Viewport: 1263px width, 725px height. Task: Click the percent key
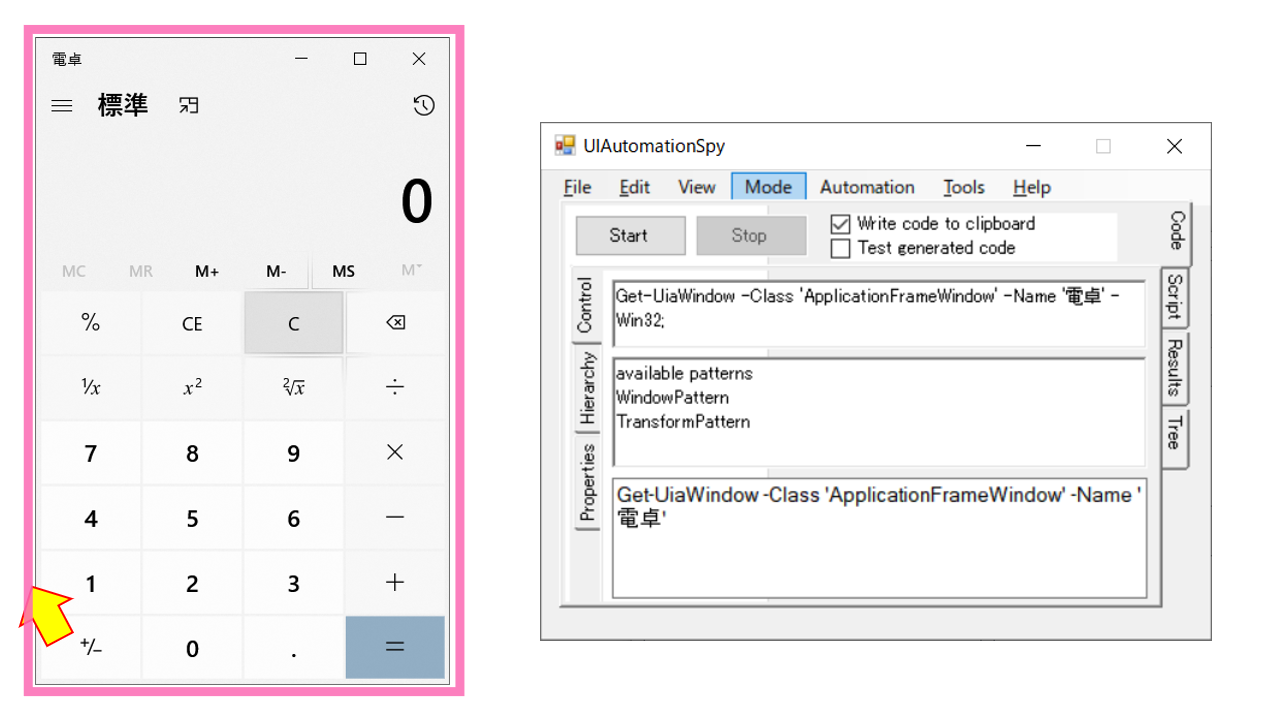91,323
